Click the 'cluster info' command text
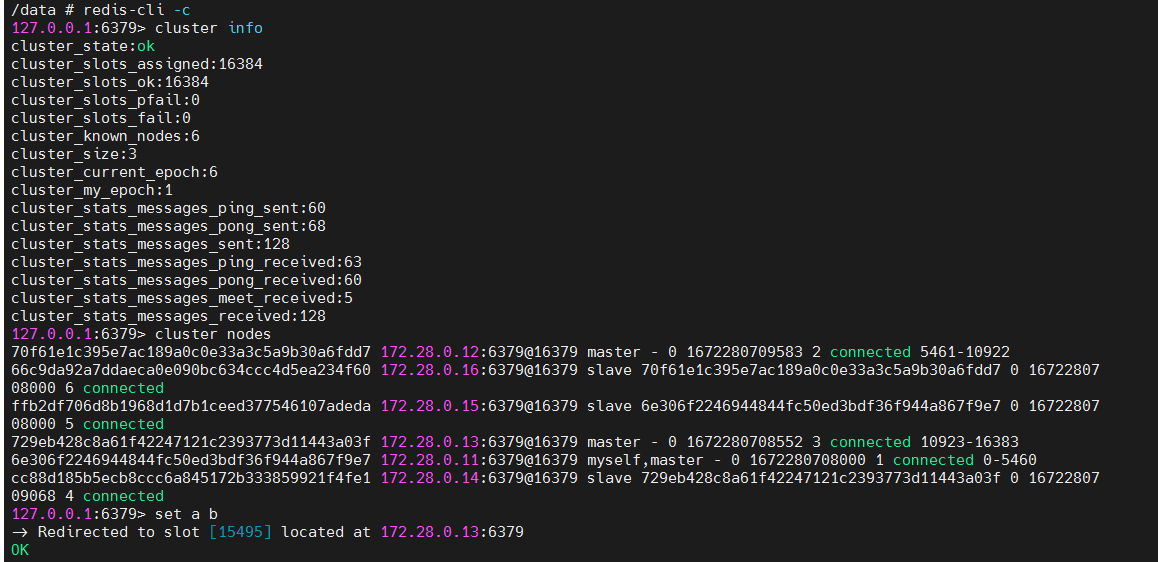1158x562 pixels. (209, 28)
